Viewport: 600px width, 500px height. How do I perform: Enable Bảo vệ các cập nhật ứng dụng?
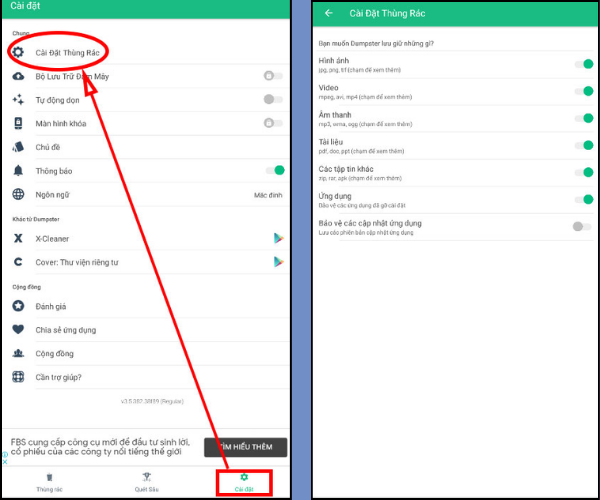(x=582, y=226)
